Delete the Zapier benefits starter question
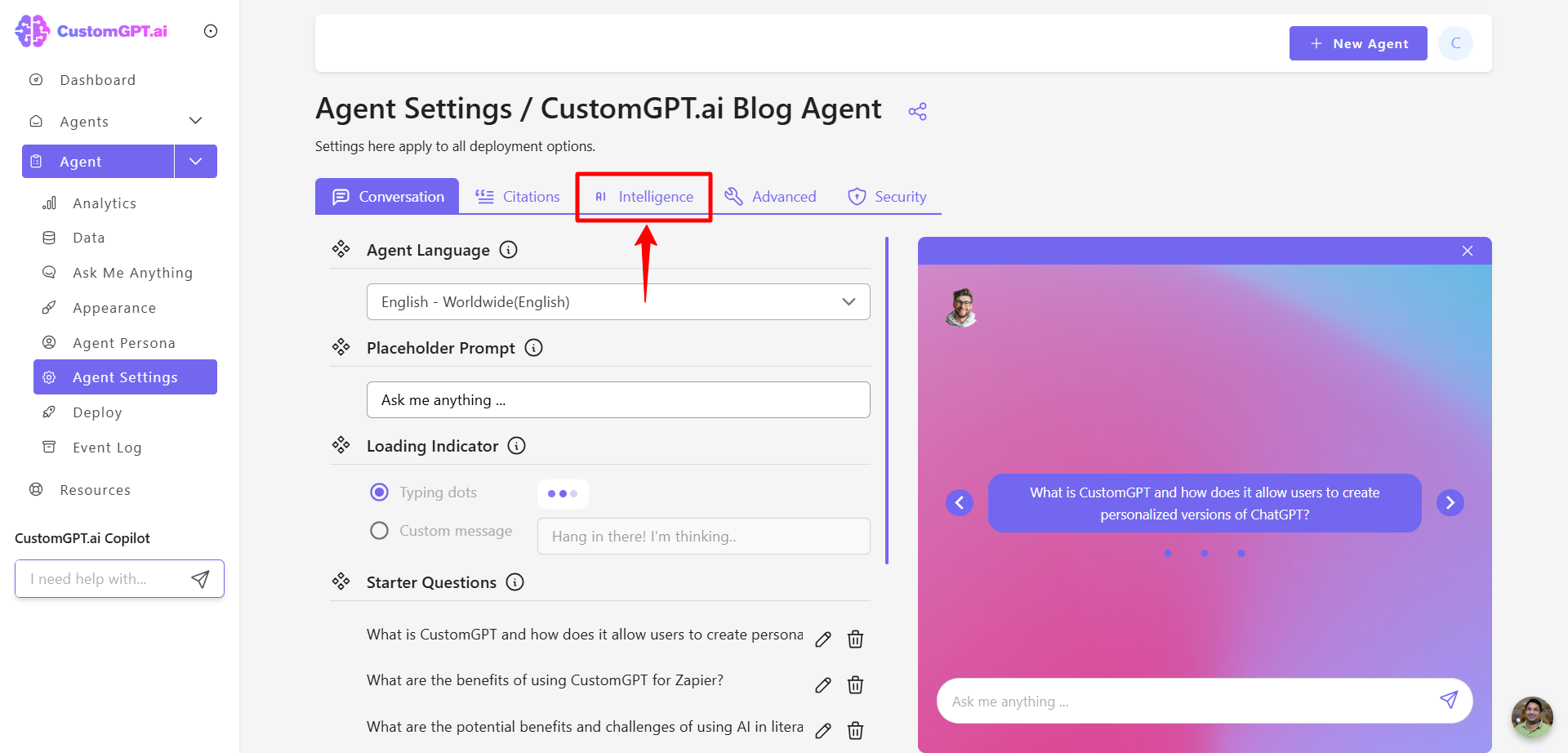1568x753 pixels. click(x=855, y=684)
